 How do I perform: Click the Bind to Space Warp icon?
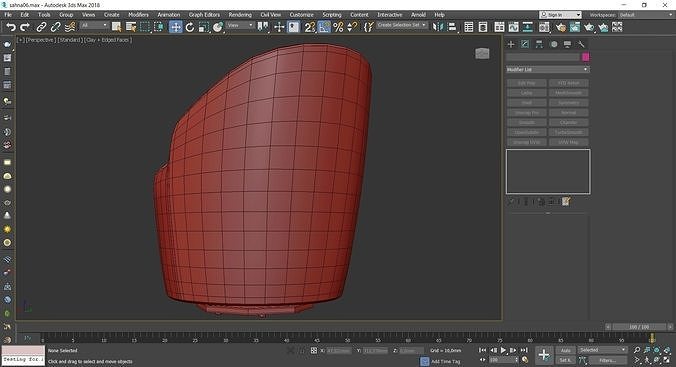(x=69, y=27)
